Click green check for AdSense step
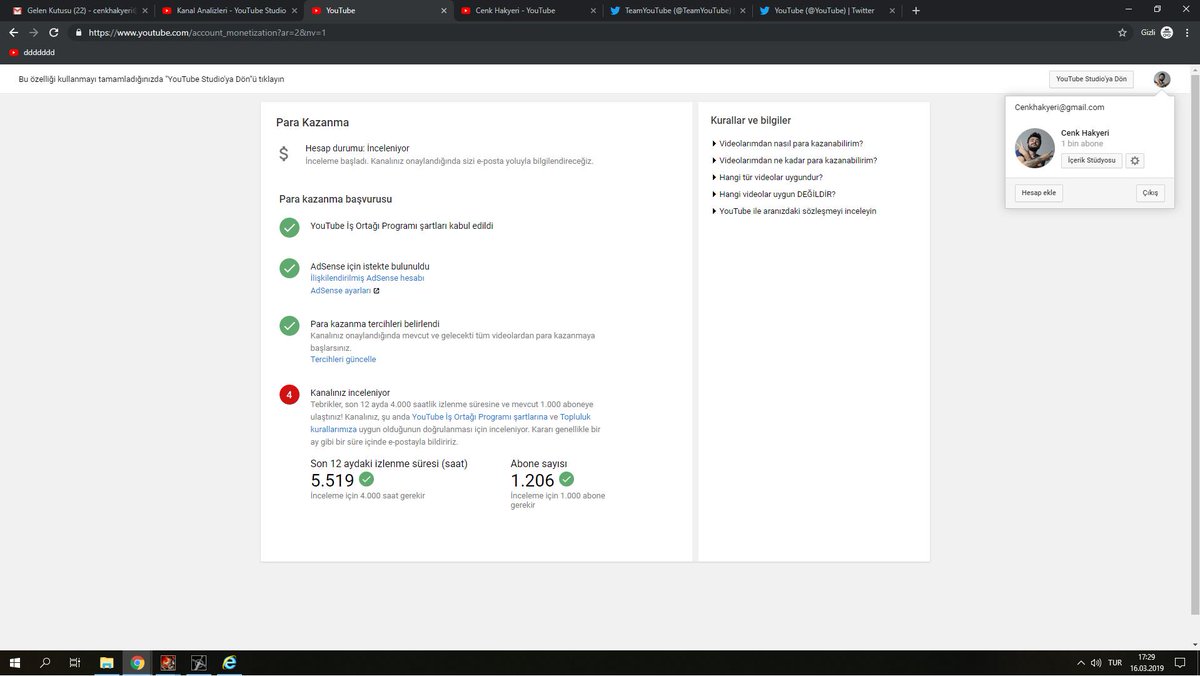 (x=289, y=268)
